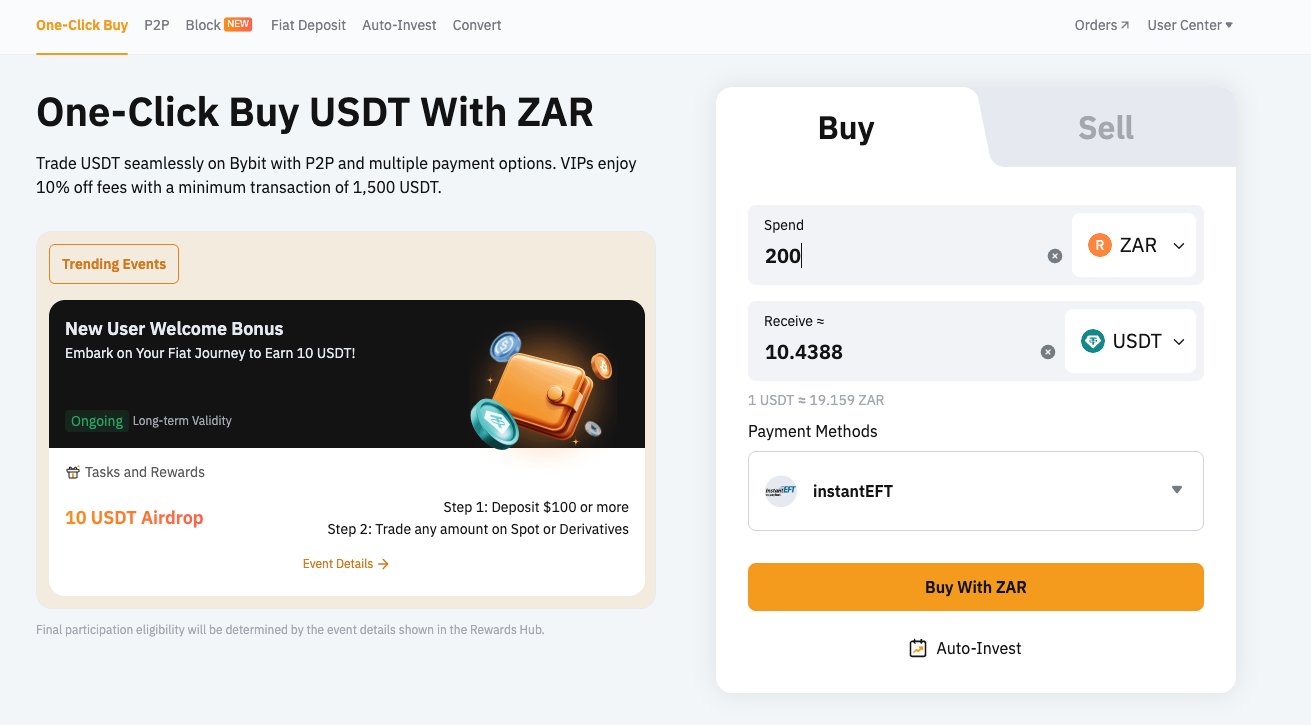The width and height of the screenshot is (1311, 727).
Task: Open the USDT coin dropdown
Action: (1178, 342)
